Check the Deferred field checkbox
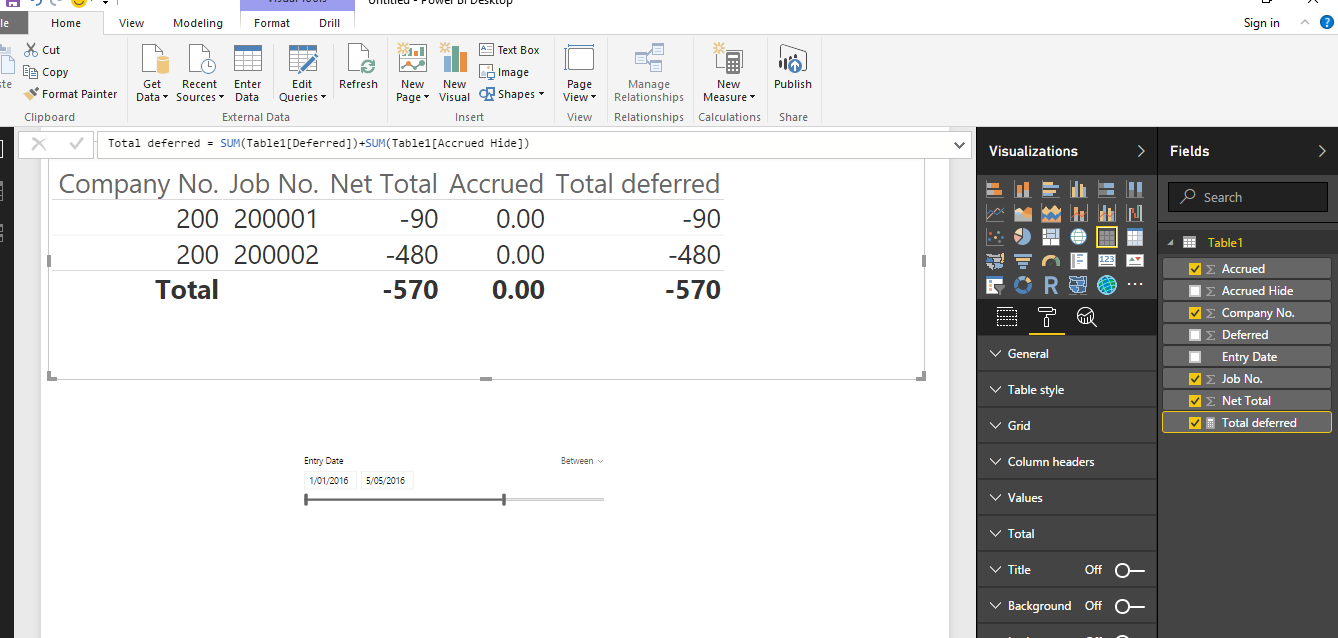The height and width of the screenshot is (638, 1338). pos(1195,335)
